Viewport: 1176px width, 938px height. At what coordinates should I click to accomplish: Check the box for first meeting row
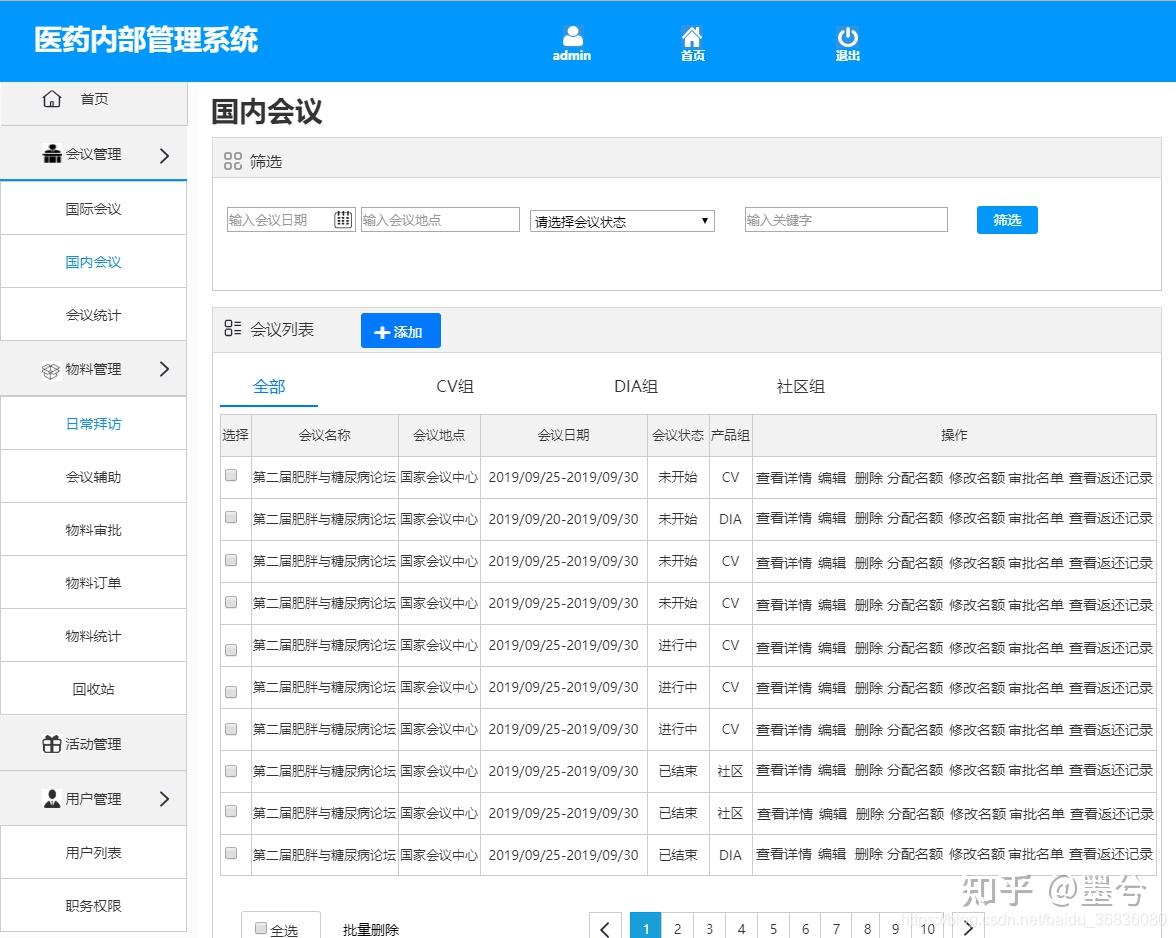click(231, 475)
